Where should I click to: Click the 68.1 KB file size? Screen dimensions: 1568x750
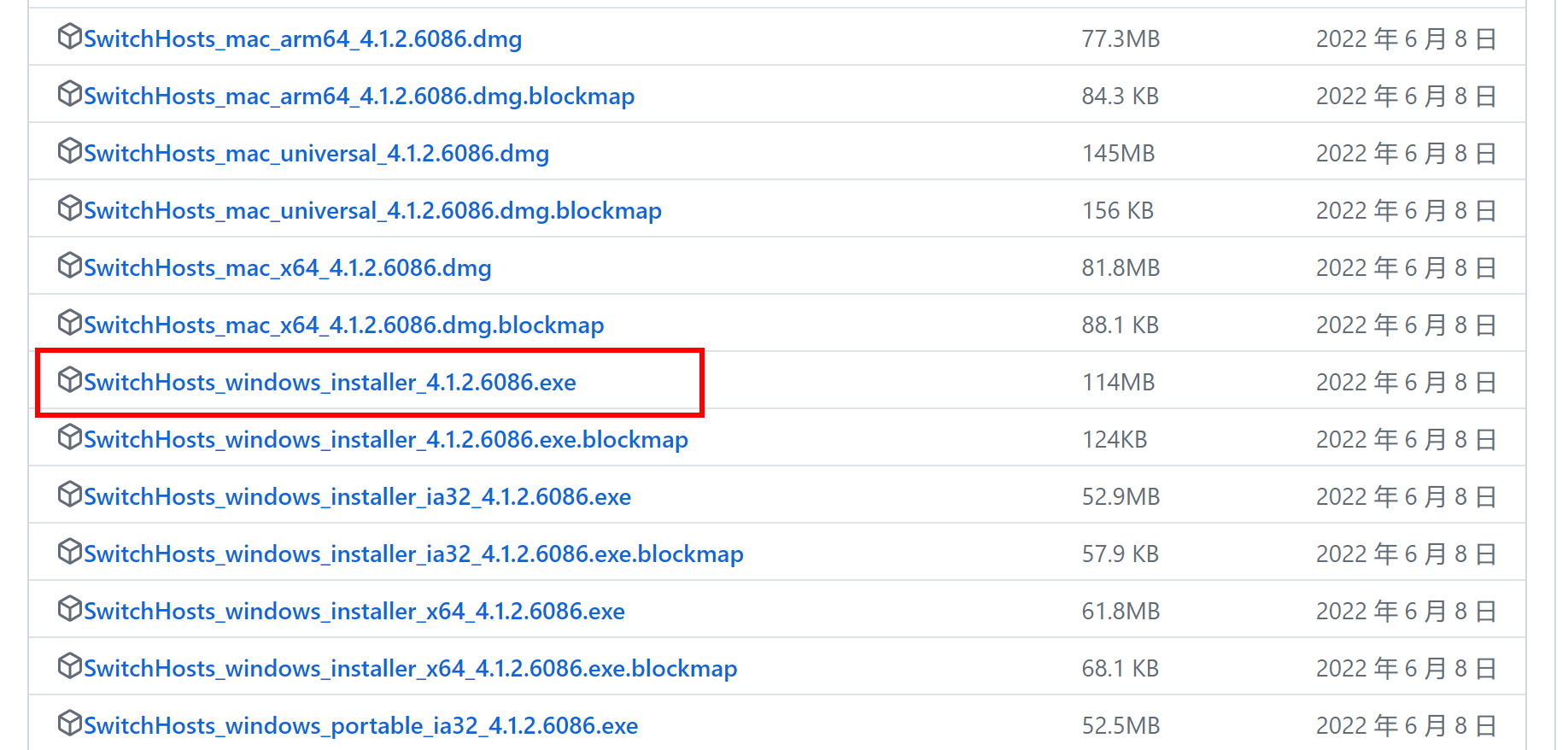pos(1120,669)
